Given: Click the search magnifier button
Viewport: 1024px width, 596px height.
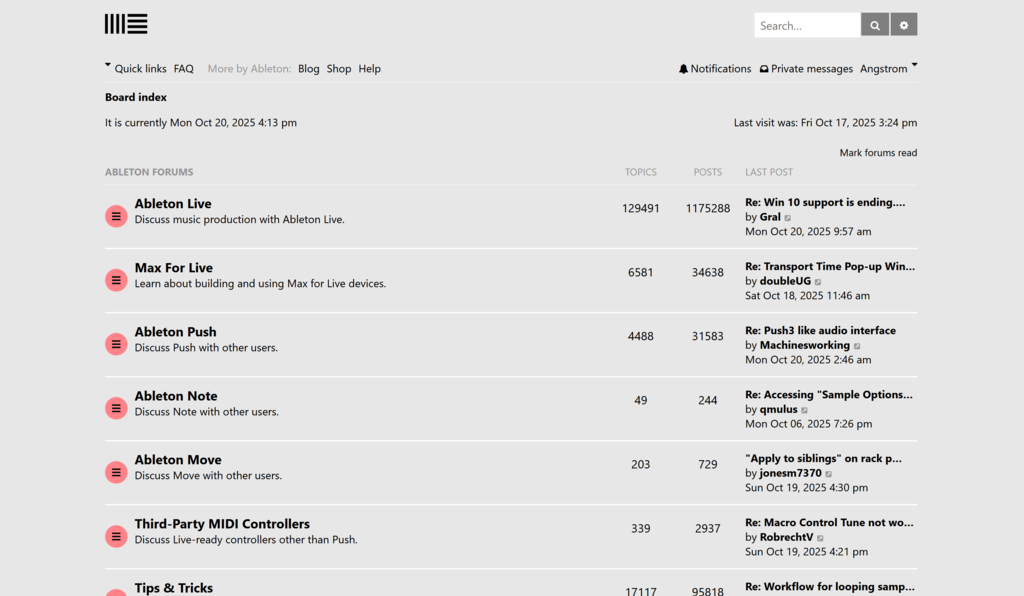Looking at the screenshot, I should [x=874, y=25].
